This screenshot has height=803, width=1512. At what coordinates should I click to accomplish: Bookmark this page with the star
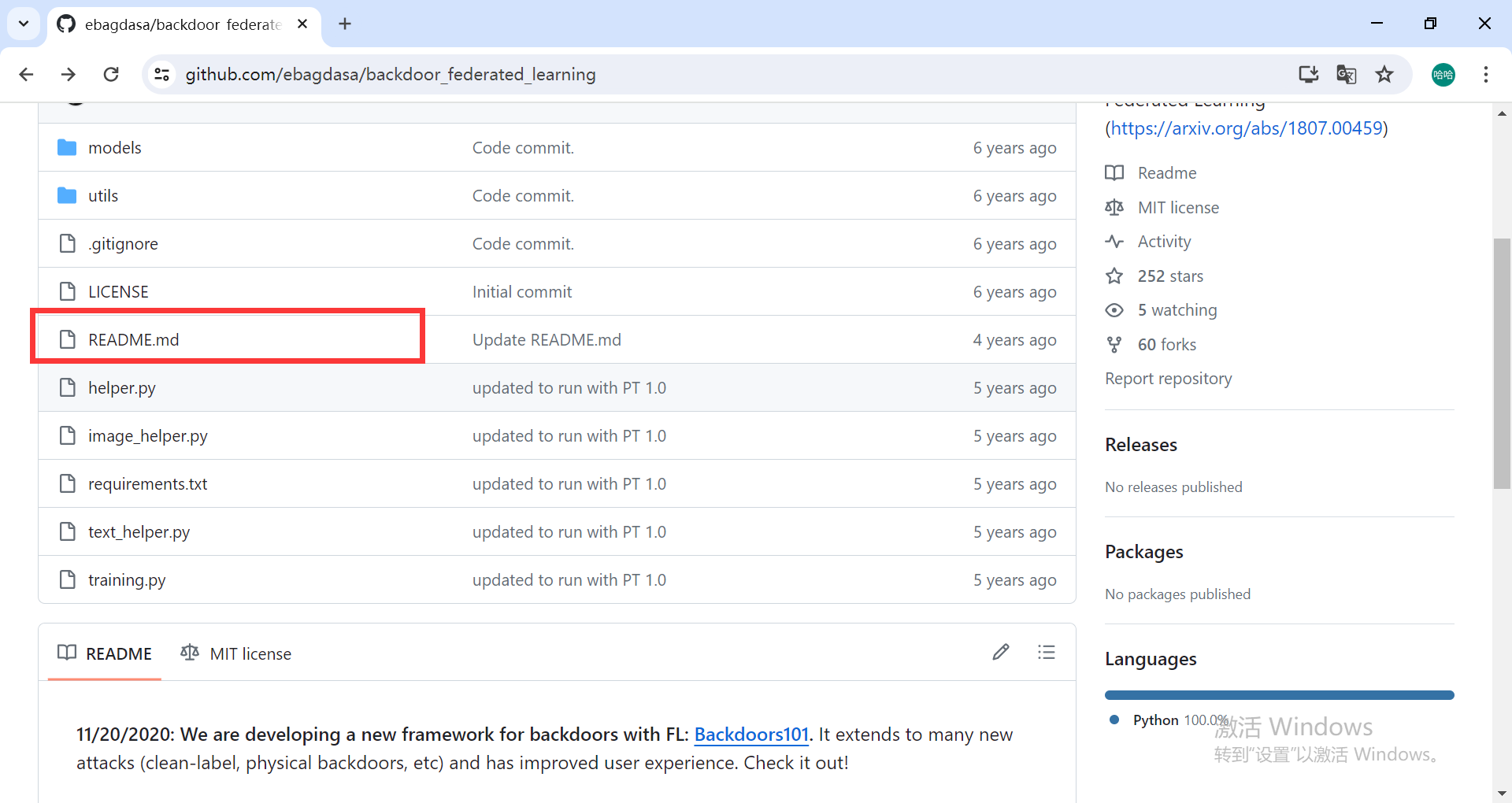[x=1384, y=74]
